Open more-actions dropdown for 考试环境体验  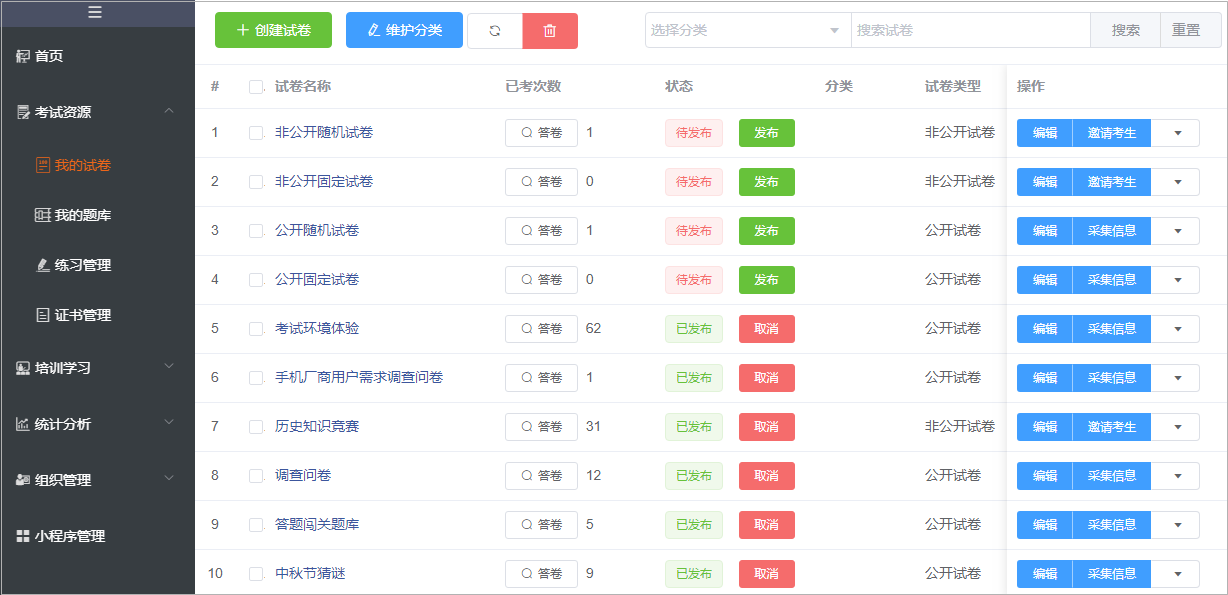[1176, 329]
